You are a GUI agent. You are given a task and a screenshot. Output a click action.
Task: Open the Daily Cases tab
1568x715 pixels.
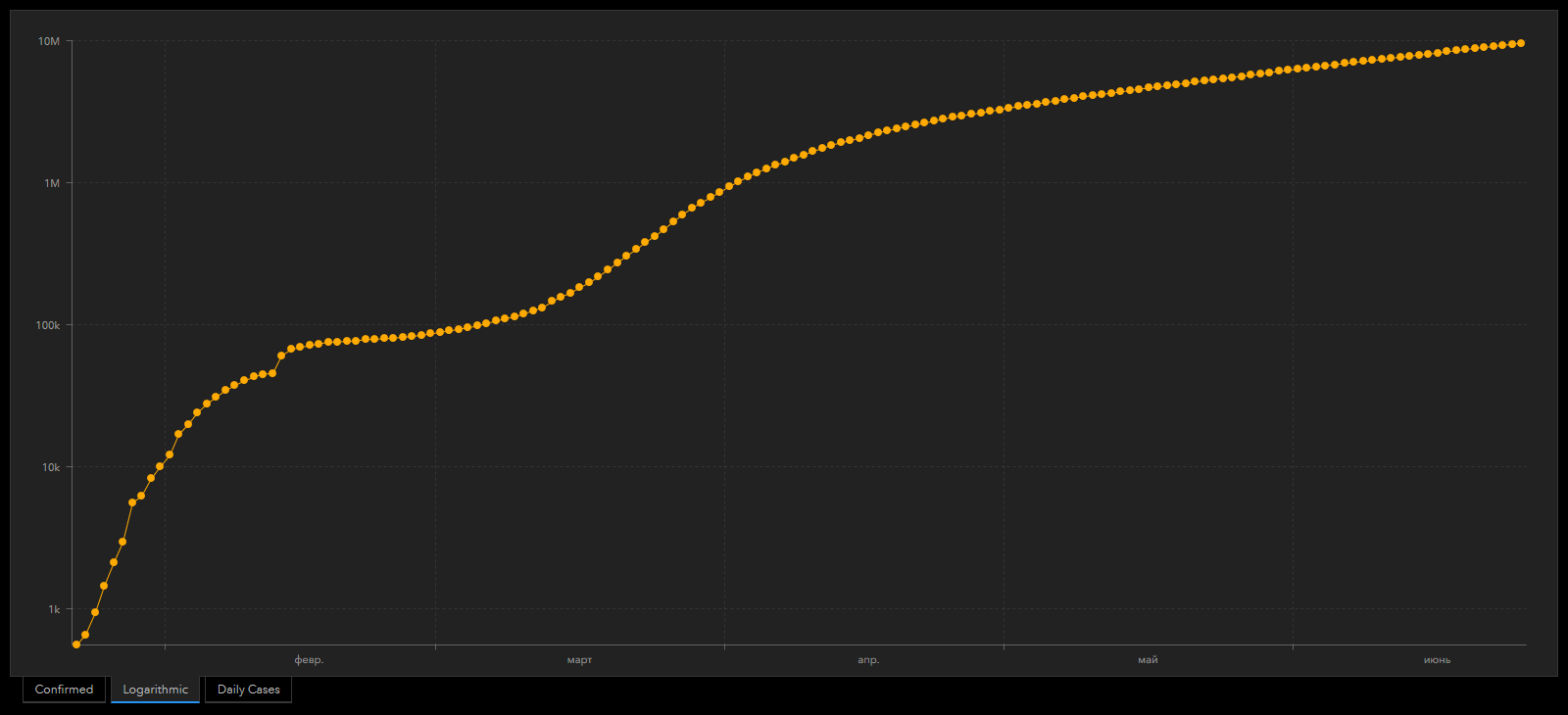click(x=248, y=690)
